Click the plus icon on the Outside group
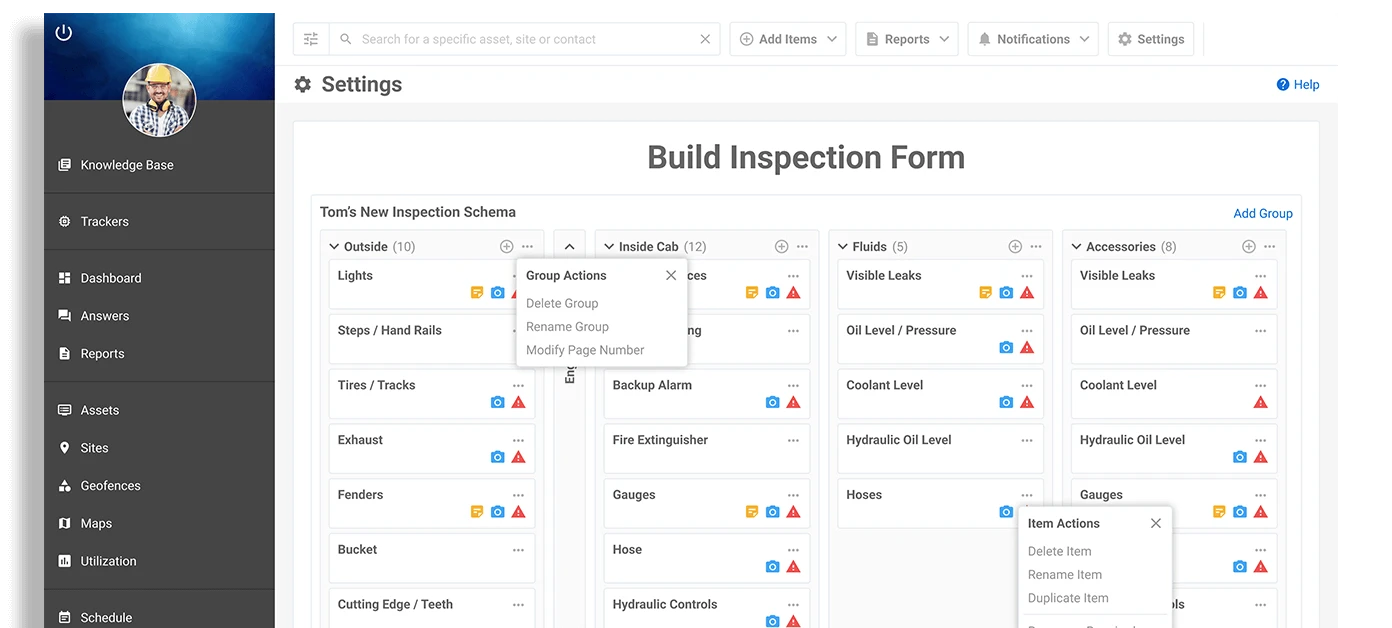This screenshot has height=628, width=1392. tap(506, 245)
